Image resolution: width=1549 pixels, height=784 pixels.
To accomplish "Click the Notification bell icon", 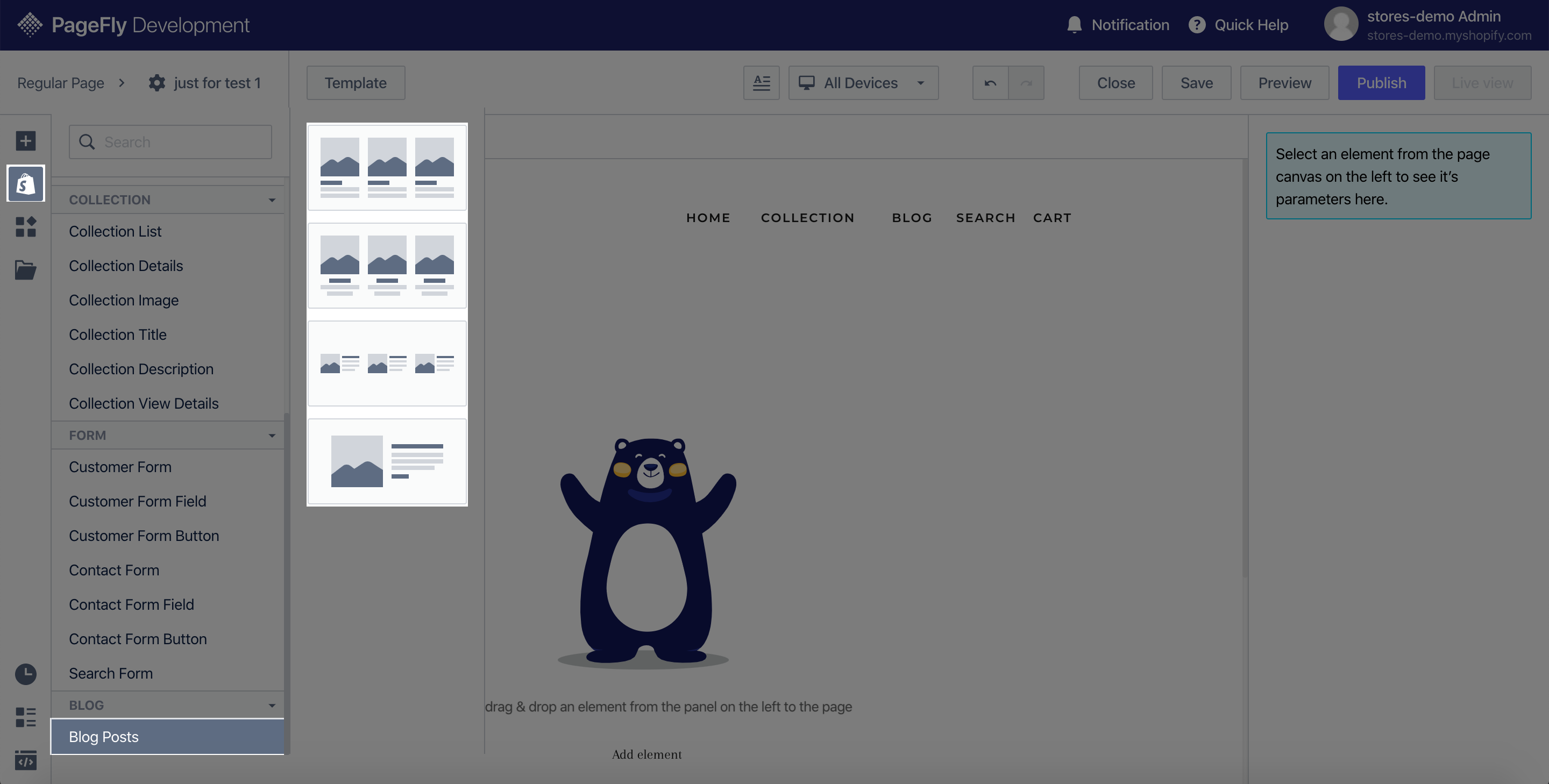I will [x=1074, y=25].
